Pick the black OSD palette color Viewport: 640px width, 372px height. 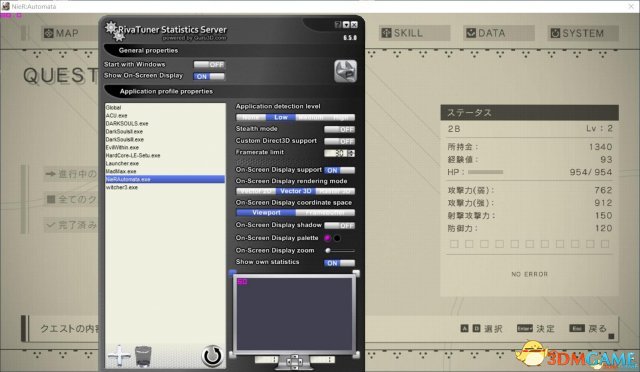tap(337, 238)
